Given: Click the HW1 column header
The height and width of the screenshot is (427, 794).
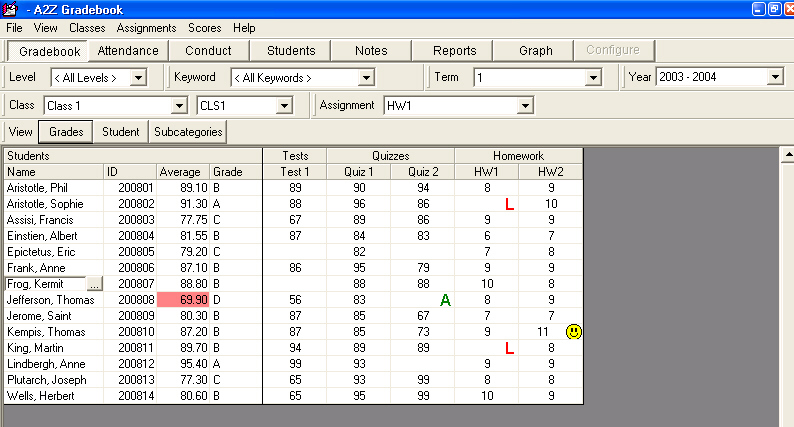Looking at the screenshot, I should (x=487, y=172).
